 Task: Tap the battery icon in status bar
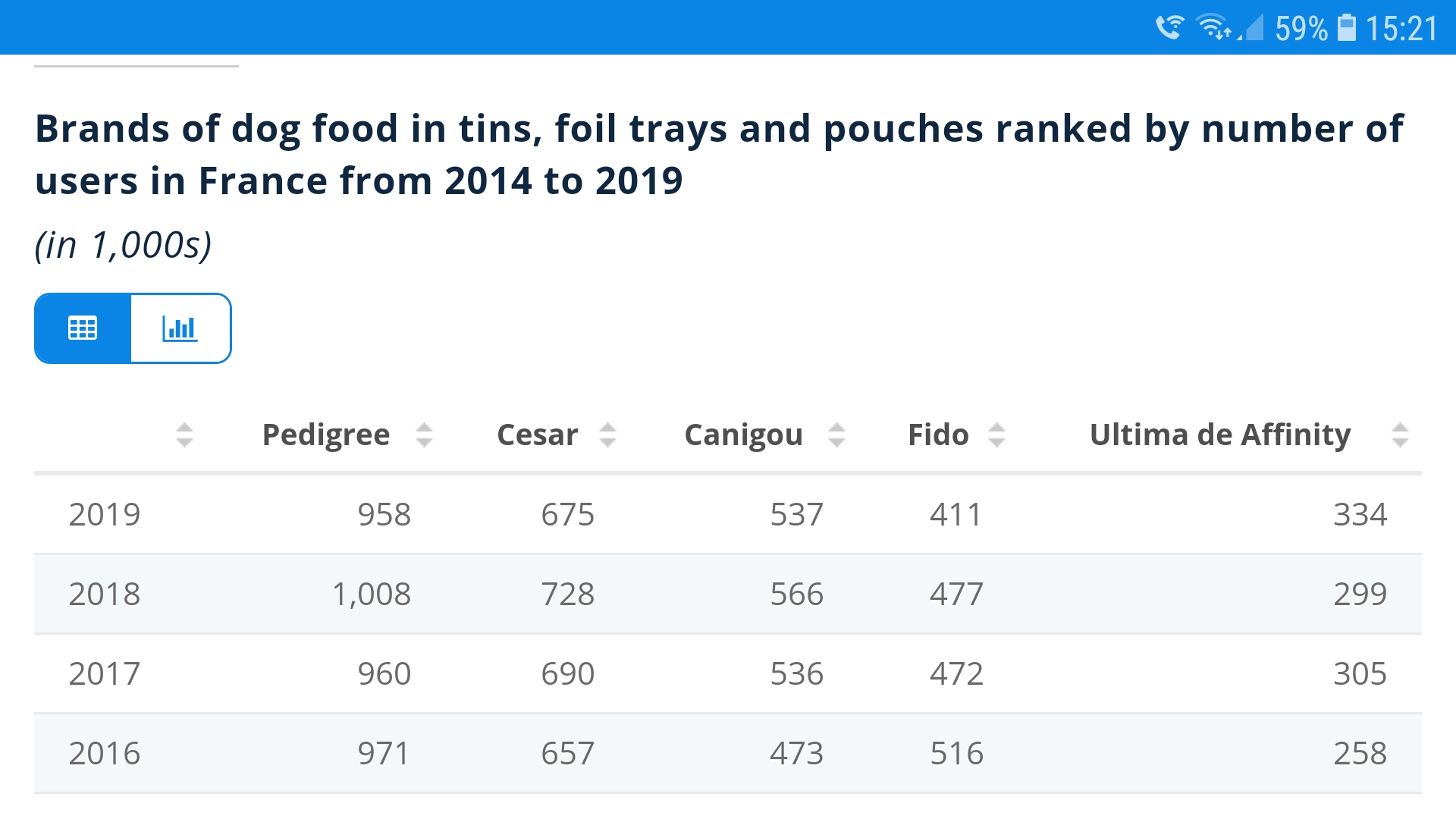coord(1346,28)
